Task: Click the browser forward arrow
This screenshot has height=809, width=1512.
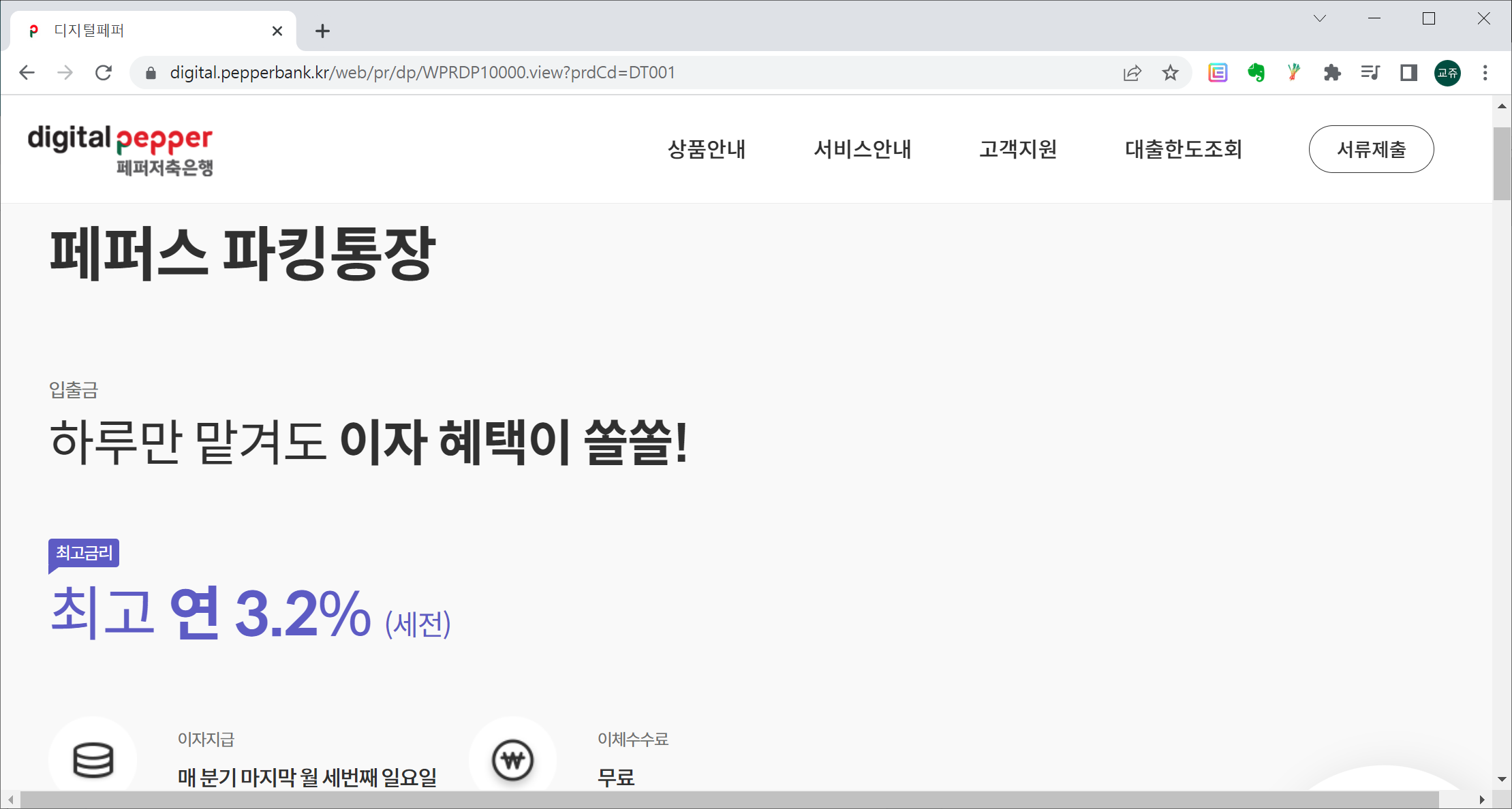Action: coord(65,73)
